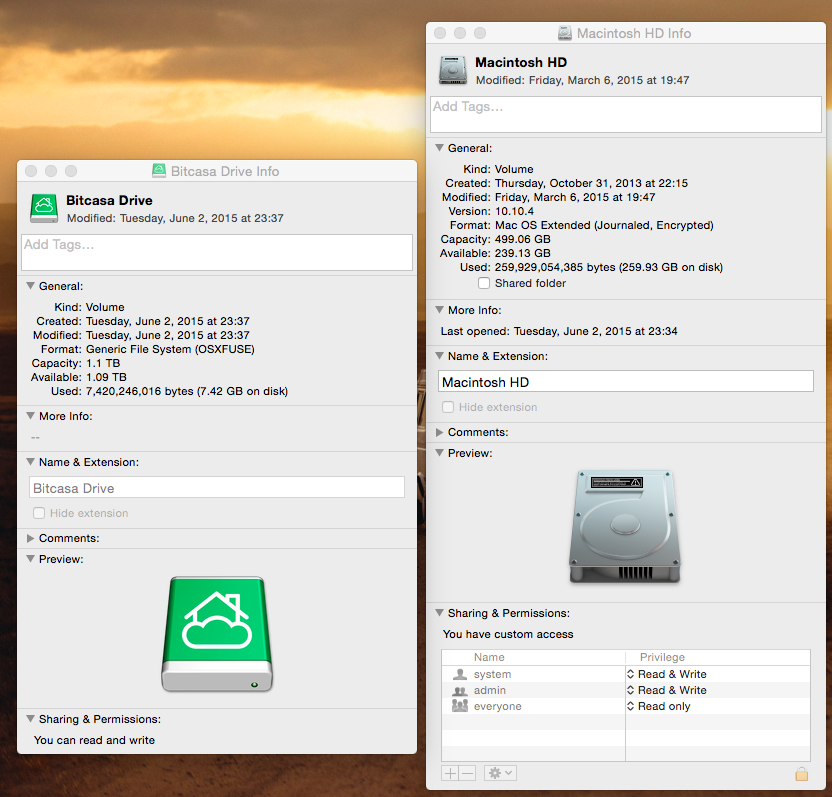The height and width of the screenshot is (797, 832).
Task: Change everyone privilege Read only popup
Action: click(658, 706)
